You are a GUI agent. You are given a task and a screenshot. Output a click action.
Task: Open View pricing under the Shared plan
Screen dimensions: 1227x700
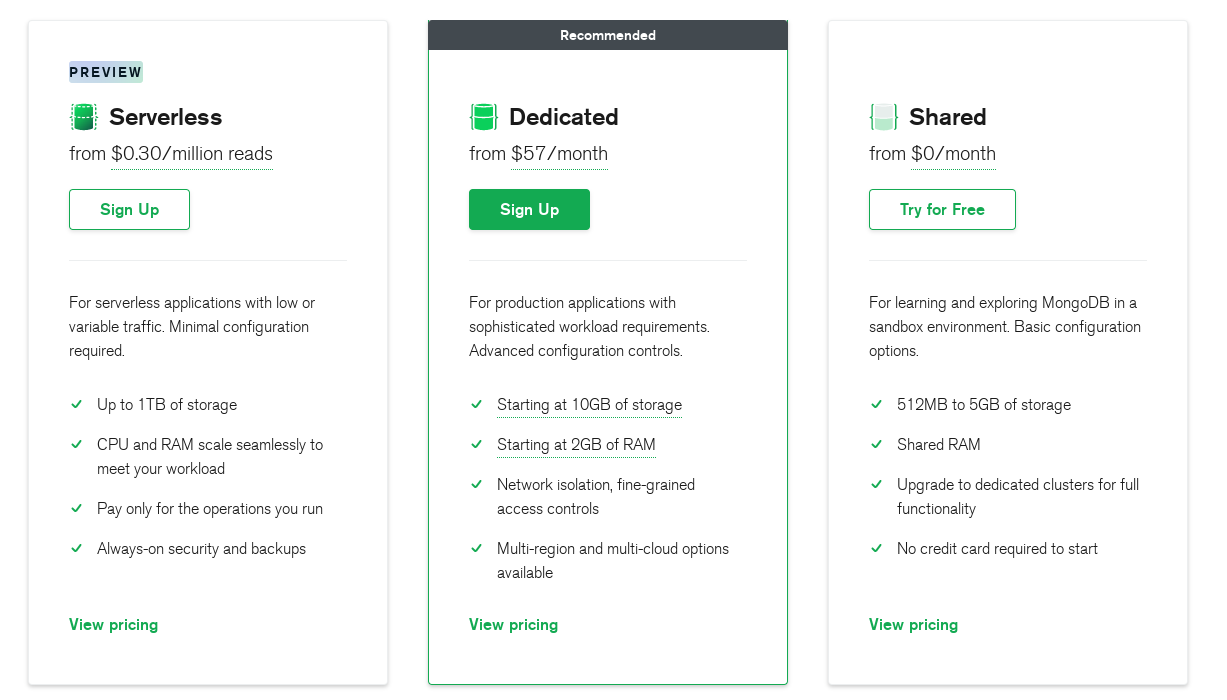tap(913, 624)
